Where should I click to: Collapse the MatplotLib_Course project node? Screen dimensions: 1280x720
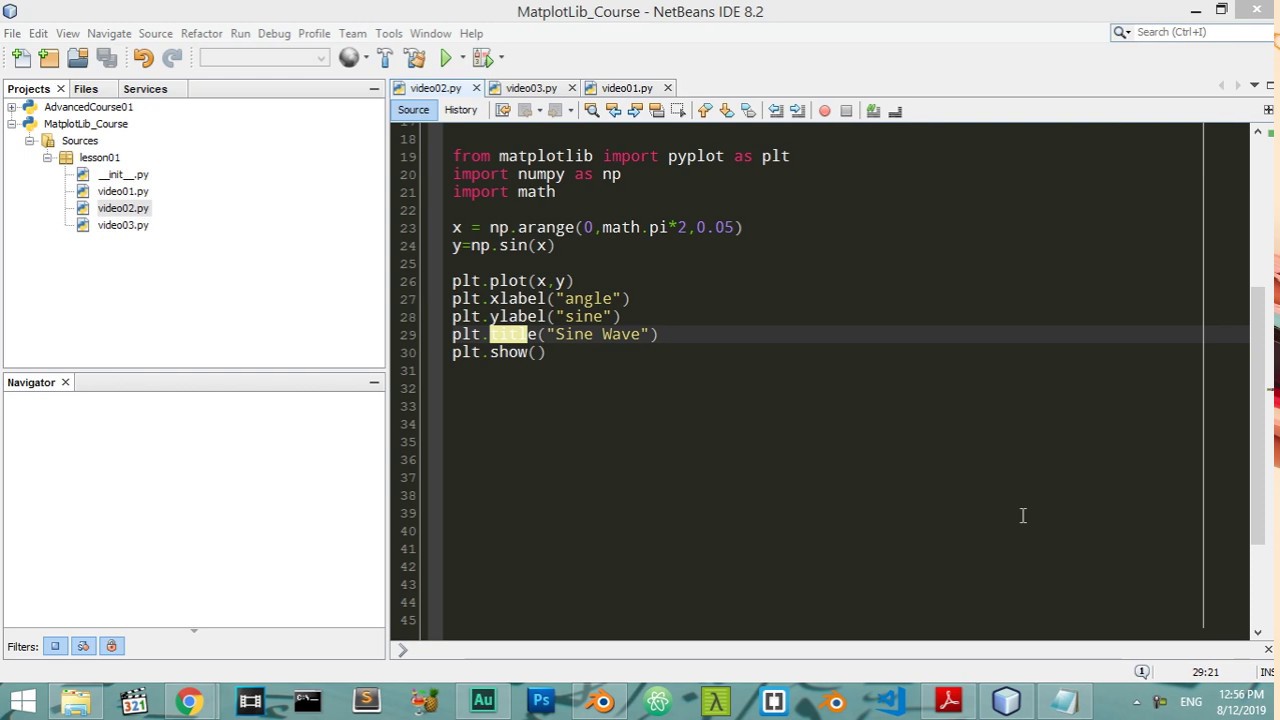click(x=11, y=124)
